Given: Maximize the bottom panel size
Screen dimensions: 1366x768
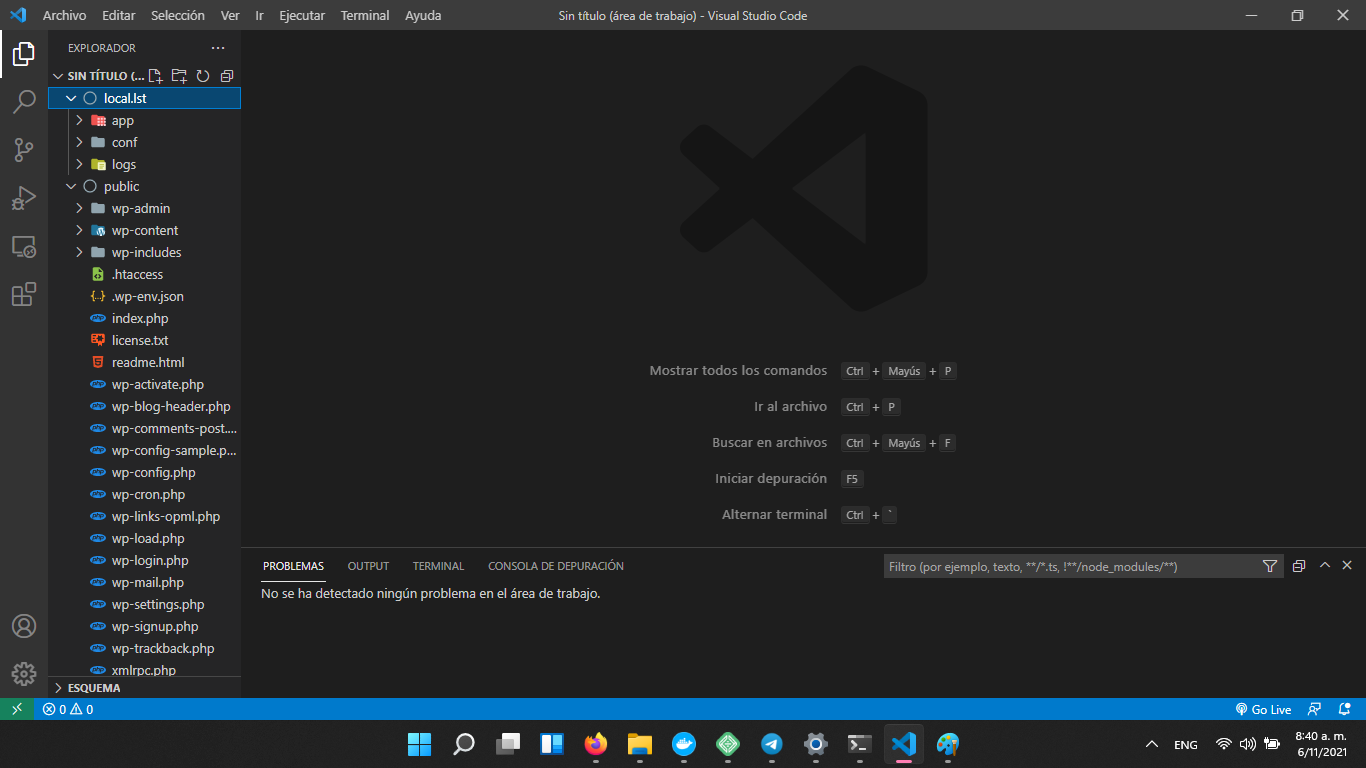Looking at the screenshot, I should (x=1325, y=565).
